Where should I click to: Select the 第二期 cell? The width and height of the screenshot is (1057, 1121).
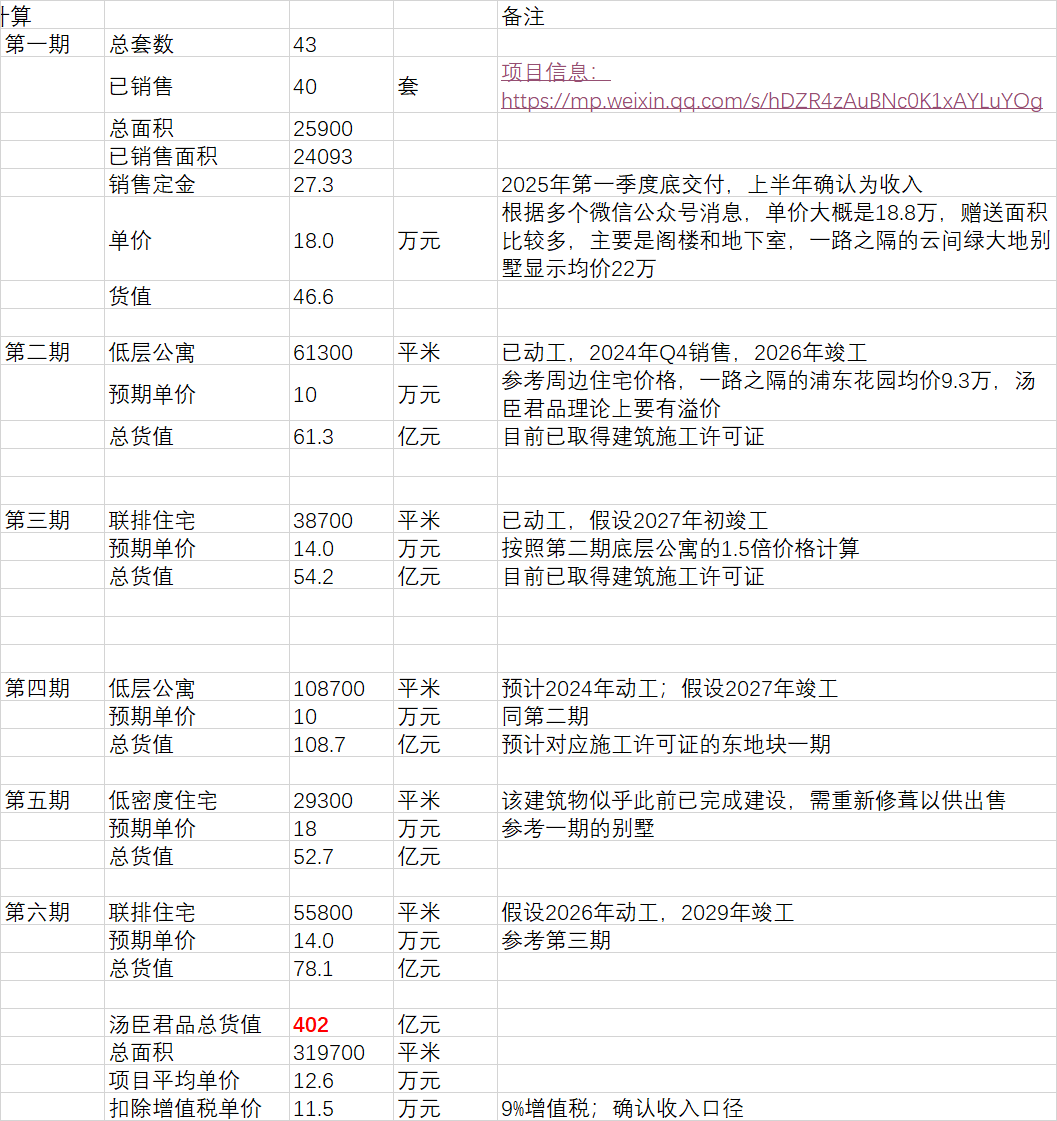coord(52,351)
